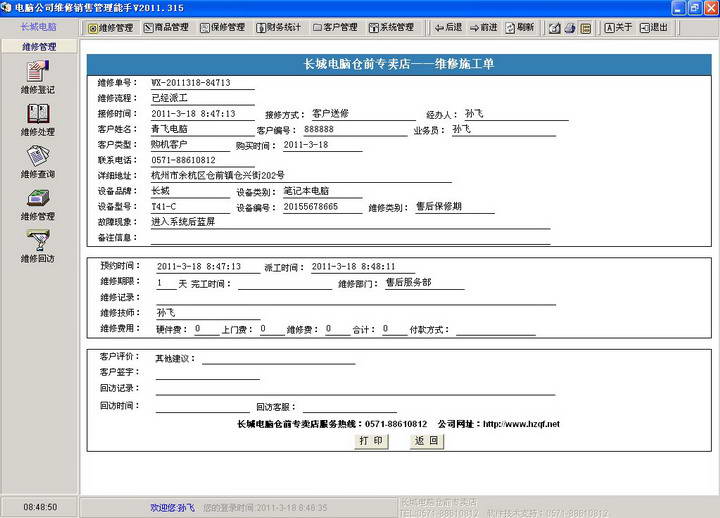This screenshot has height=518, width=720.
Task: Click the 回访客服 blank field
Action: point(350,407)
